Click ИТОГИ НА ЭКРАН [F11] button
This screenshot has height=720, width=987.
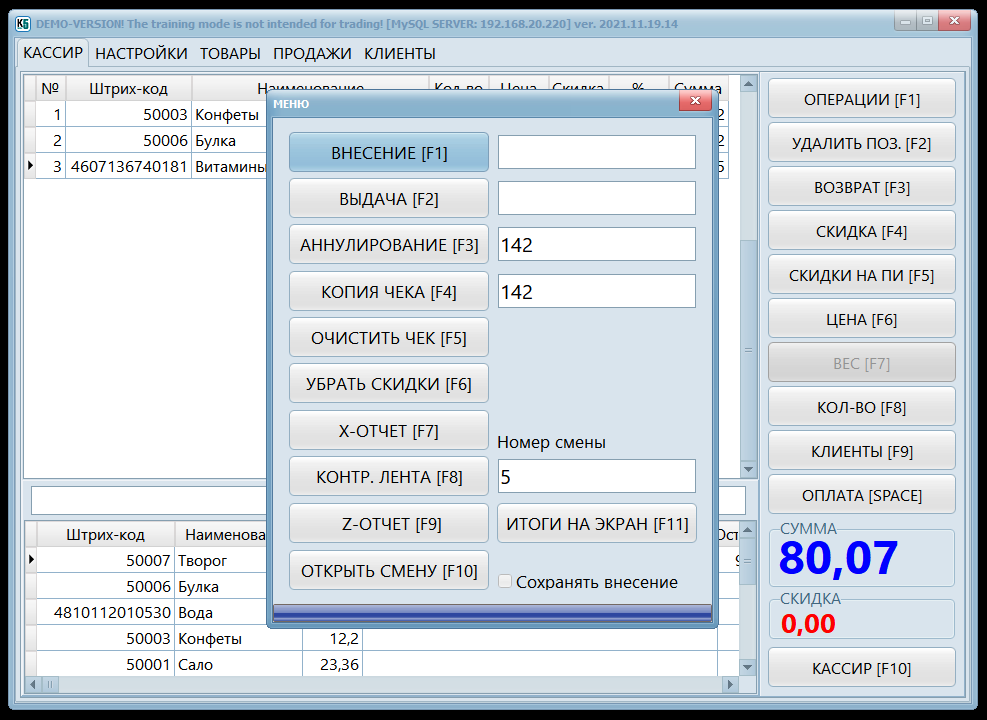point(597,524)
